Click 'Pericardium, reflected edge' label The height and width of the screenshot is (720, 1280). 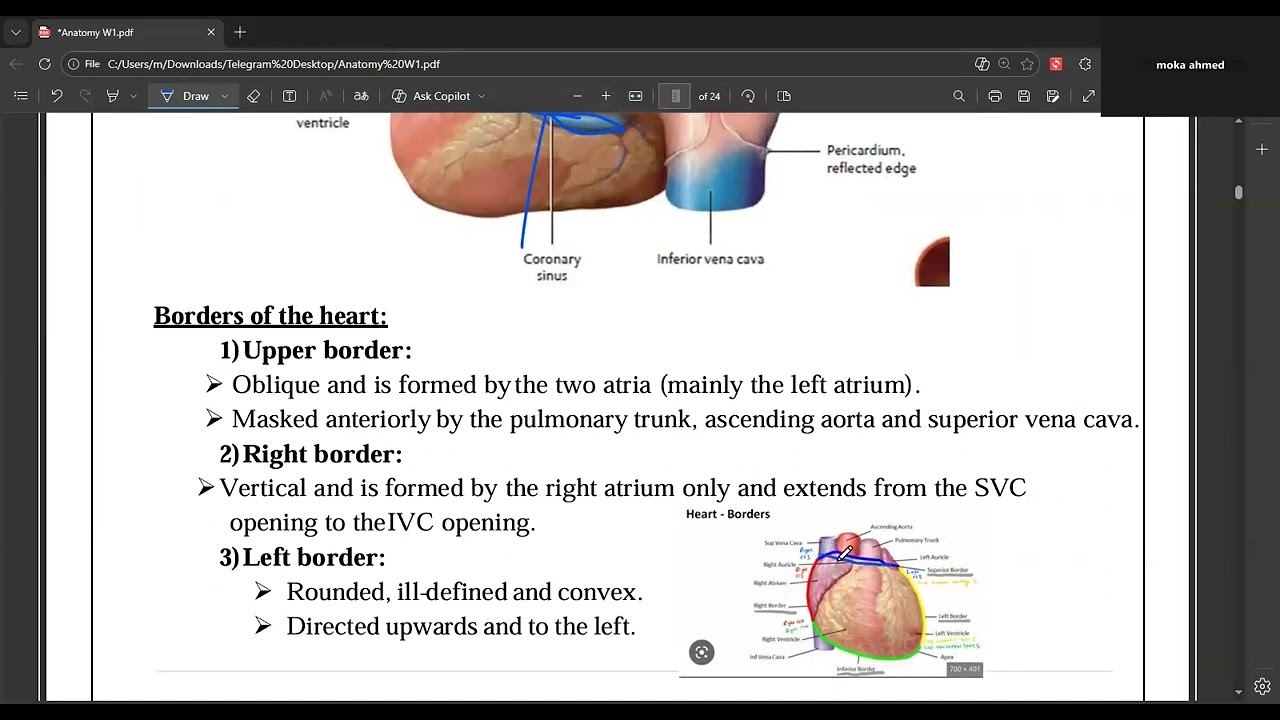coord(871,159)
